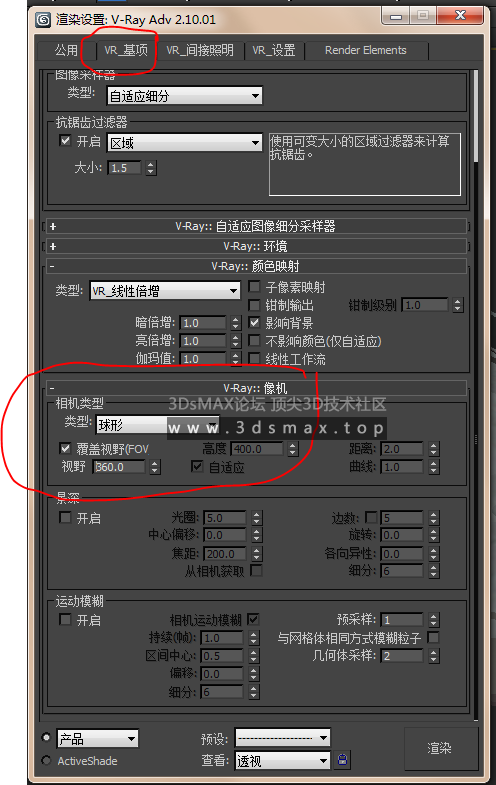Screen dimensions: 496x785
Task: Click the 暗倍增 value input field
Action: point(204,323)
